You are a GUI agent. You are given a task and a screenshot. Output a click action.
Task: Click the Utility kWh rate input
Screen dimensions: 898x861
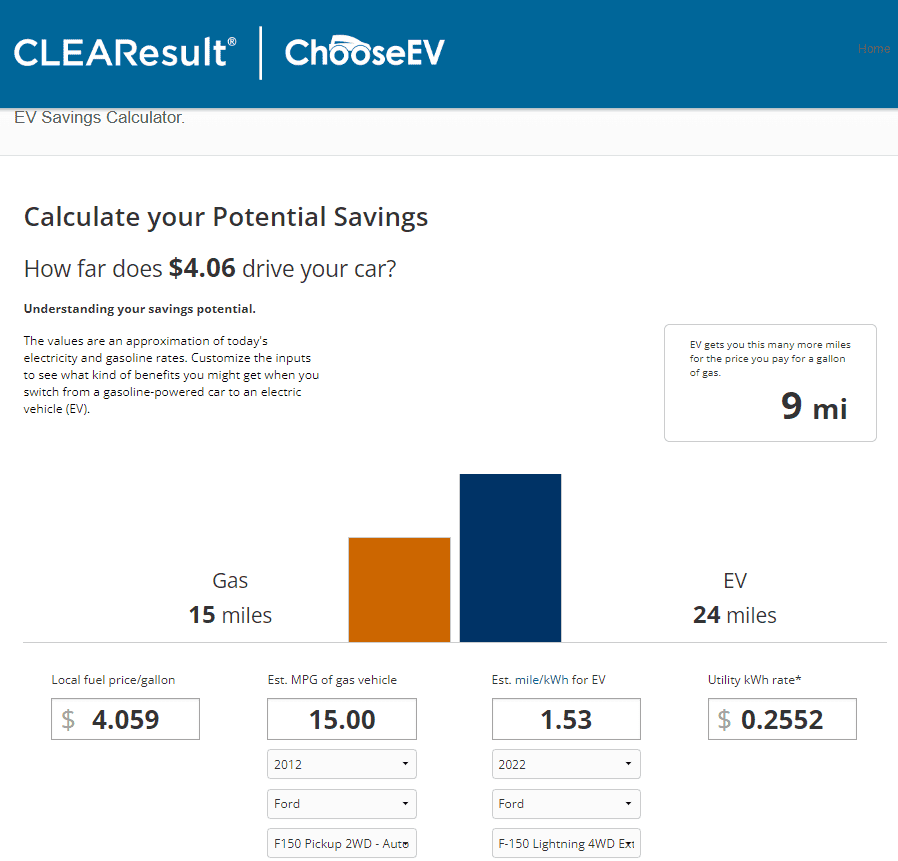coord(782,719)
